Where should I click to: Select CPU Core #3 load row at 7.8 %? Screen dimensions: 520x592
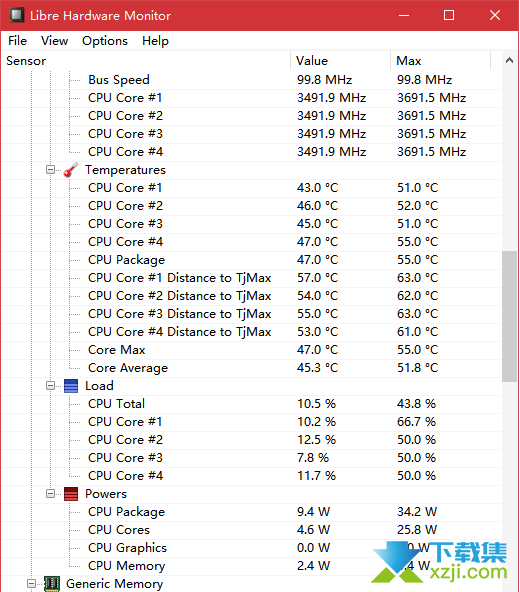(252, 458)
